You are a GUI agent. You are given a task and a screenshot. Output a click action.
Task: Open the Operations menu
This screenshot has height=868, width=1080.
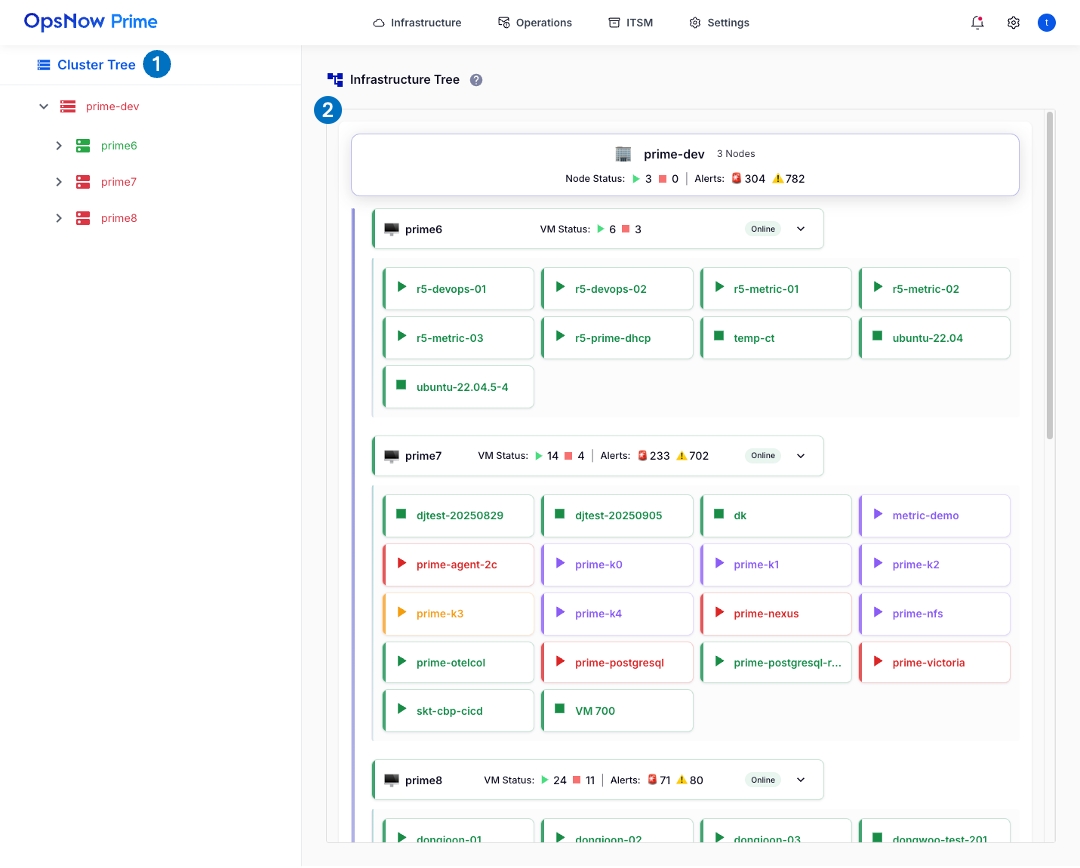535,22
